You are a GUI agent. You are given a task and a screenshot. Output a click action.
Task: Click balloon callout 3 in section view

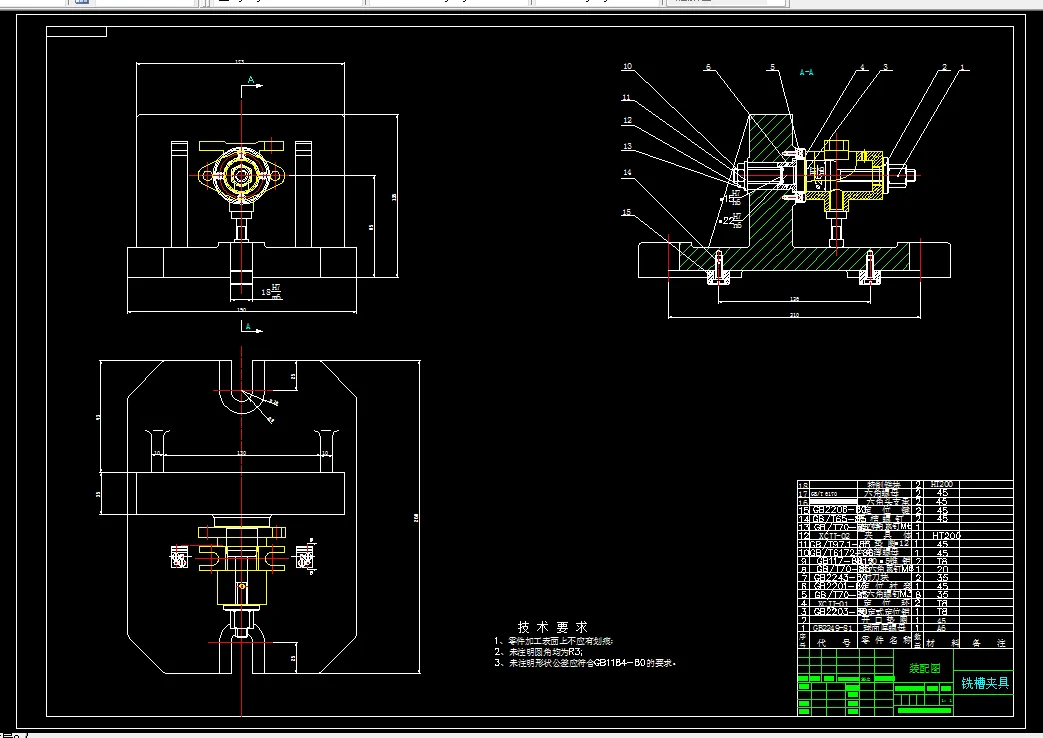[x=885, y=67]
